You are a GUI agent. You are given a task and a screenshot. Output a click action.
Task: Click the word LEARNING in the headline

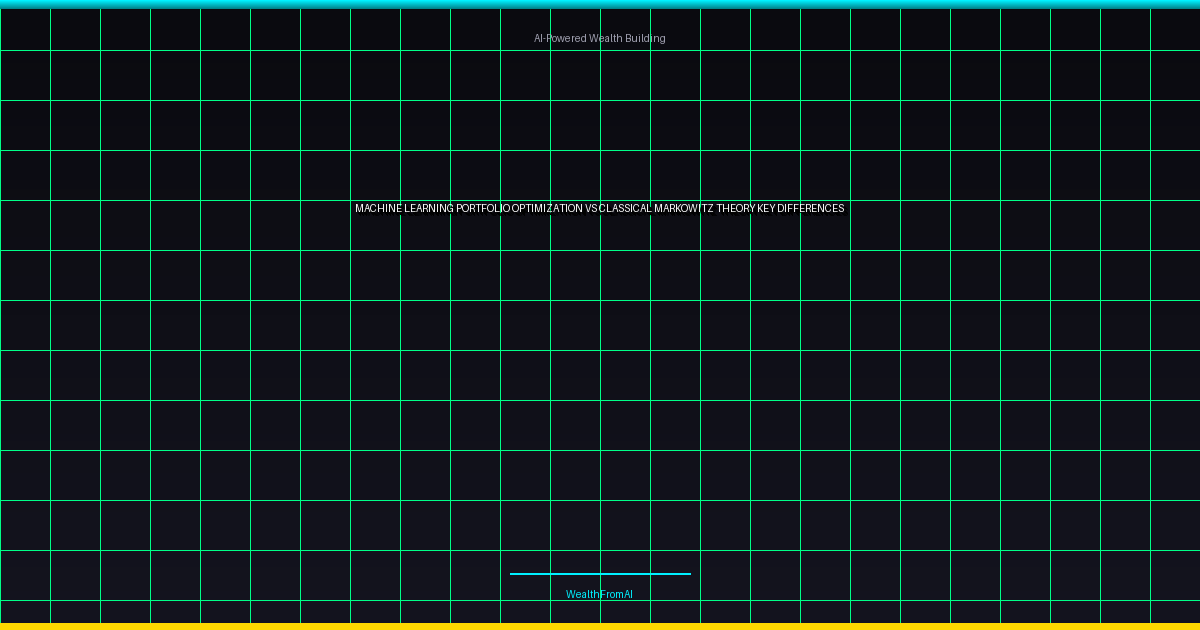[x=428, y=208]
